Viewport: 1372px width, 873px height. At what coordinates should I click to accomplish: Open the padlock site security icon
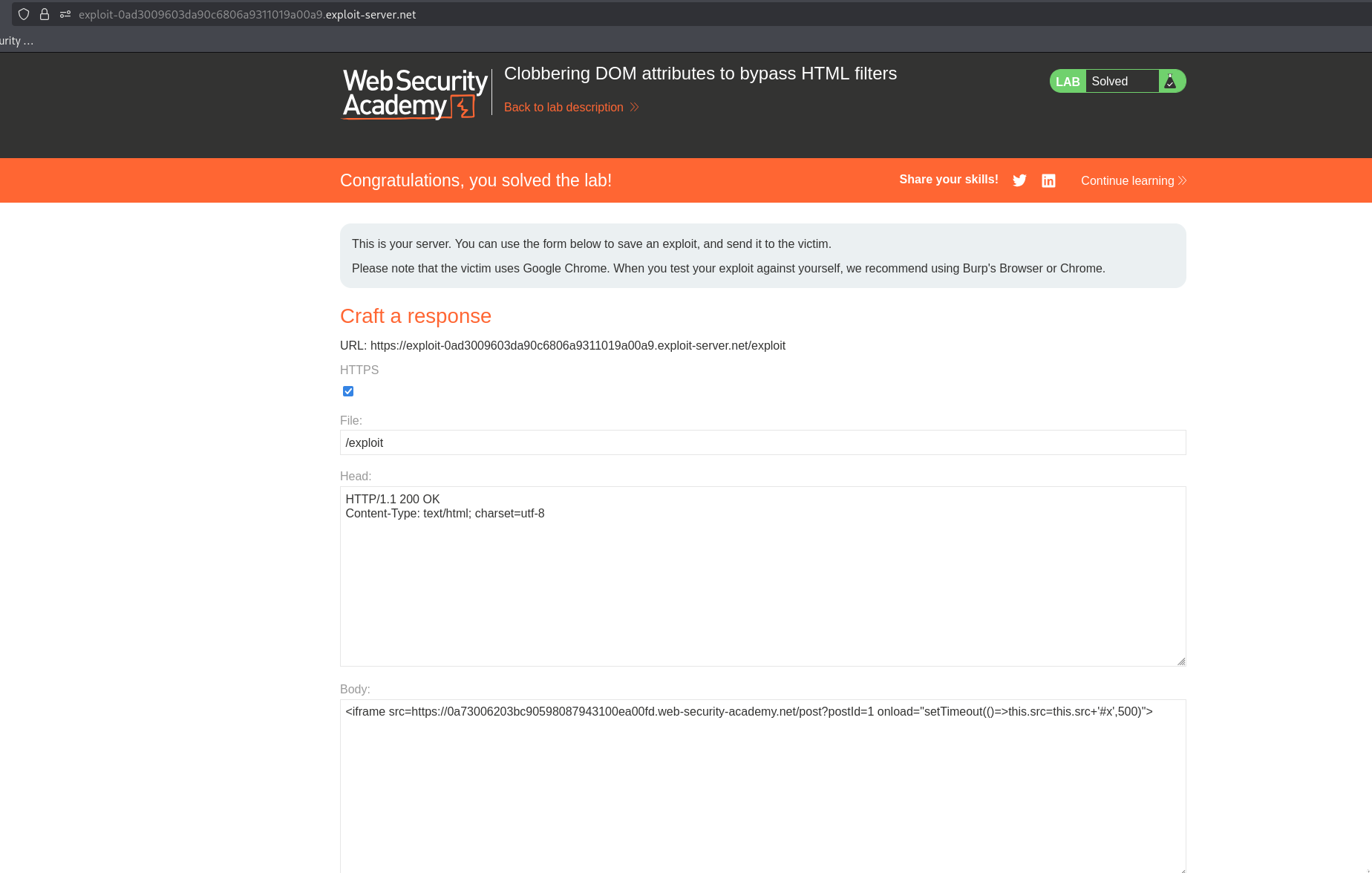[x=45, y=14]
